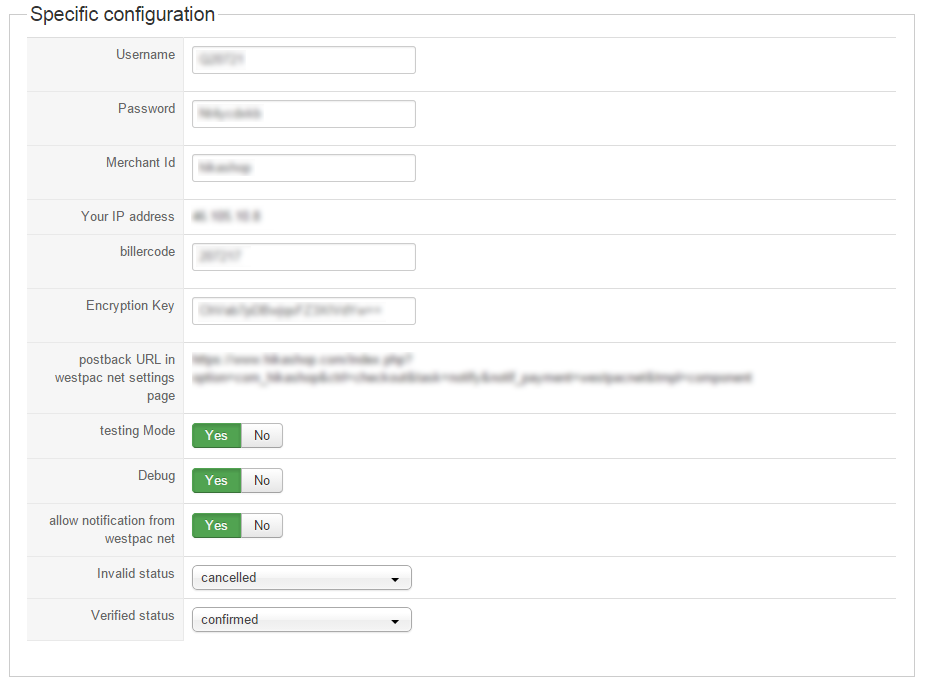The height and width of the screenshot is (683, 926).
Task: Click the billercode input field
Action: pos(303,257)
